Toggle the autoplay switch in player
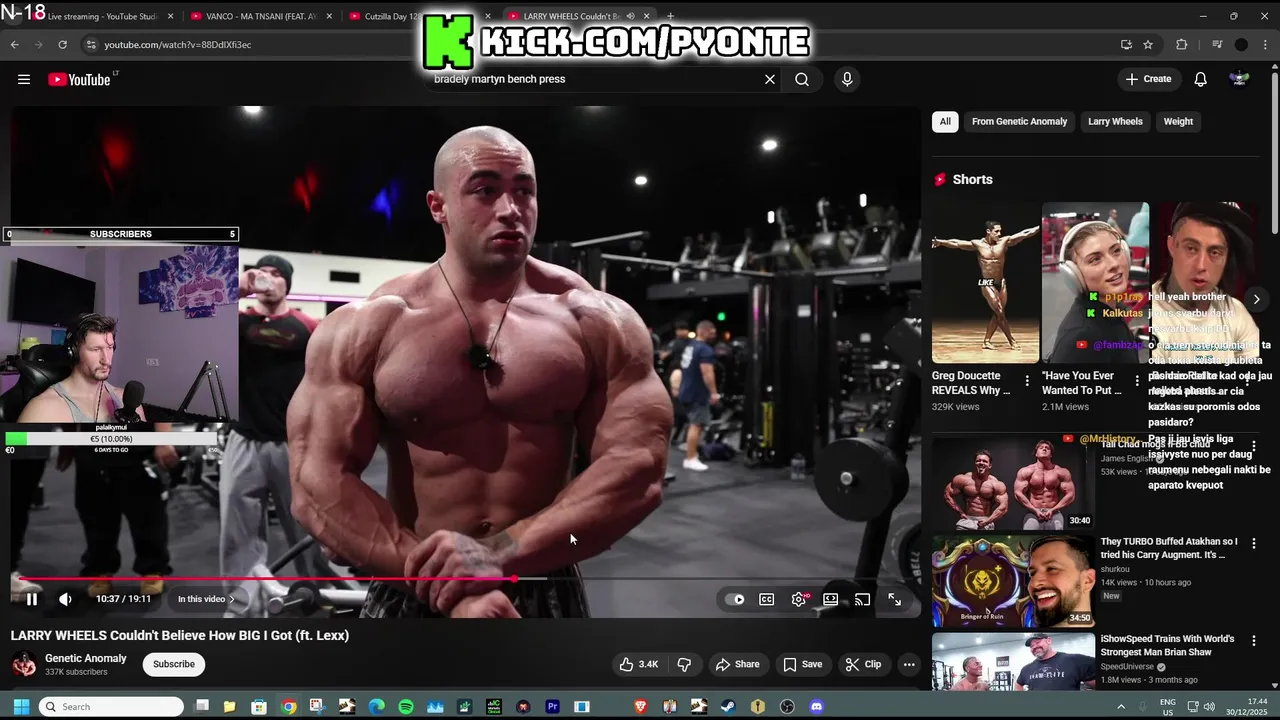This screenshot has width=1280, height=720. (736, 599)
